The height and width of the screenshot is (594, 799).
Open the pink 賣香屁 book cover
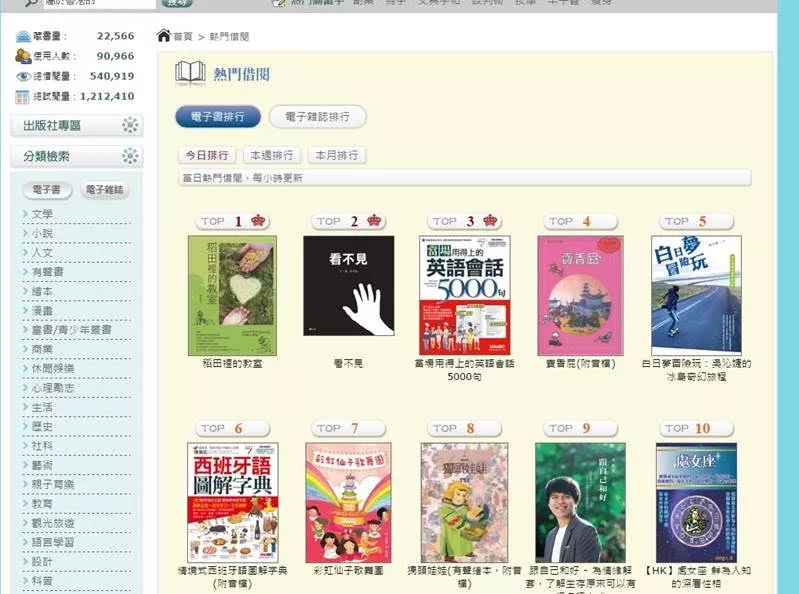tap(580, 295)
